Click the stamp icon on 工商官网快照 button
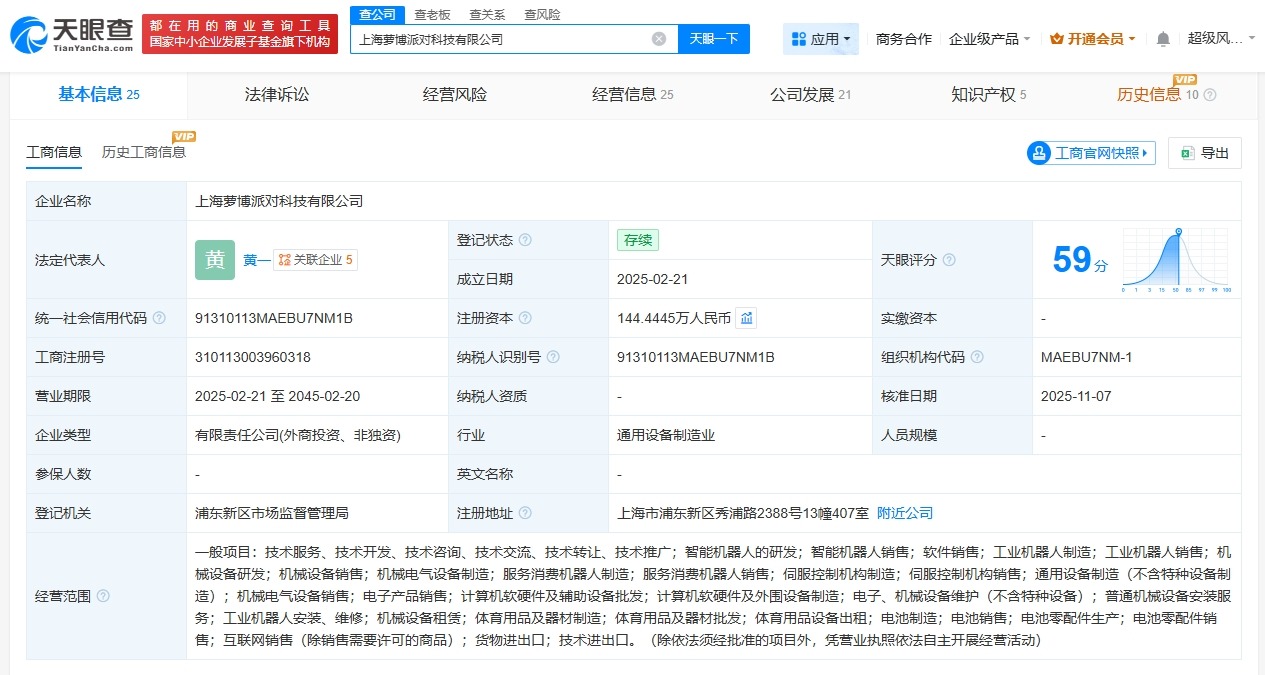Screen dimensions: 1265x675 click(x=1040, y=153)
